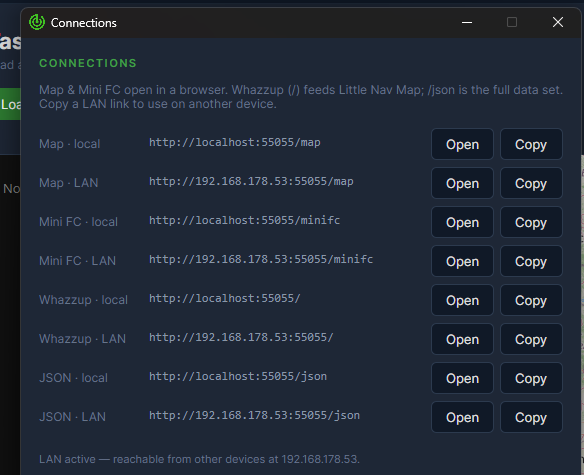Copy the JSON LAN URL
584x475 pixels.
(531, 417)
